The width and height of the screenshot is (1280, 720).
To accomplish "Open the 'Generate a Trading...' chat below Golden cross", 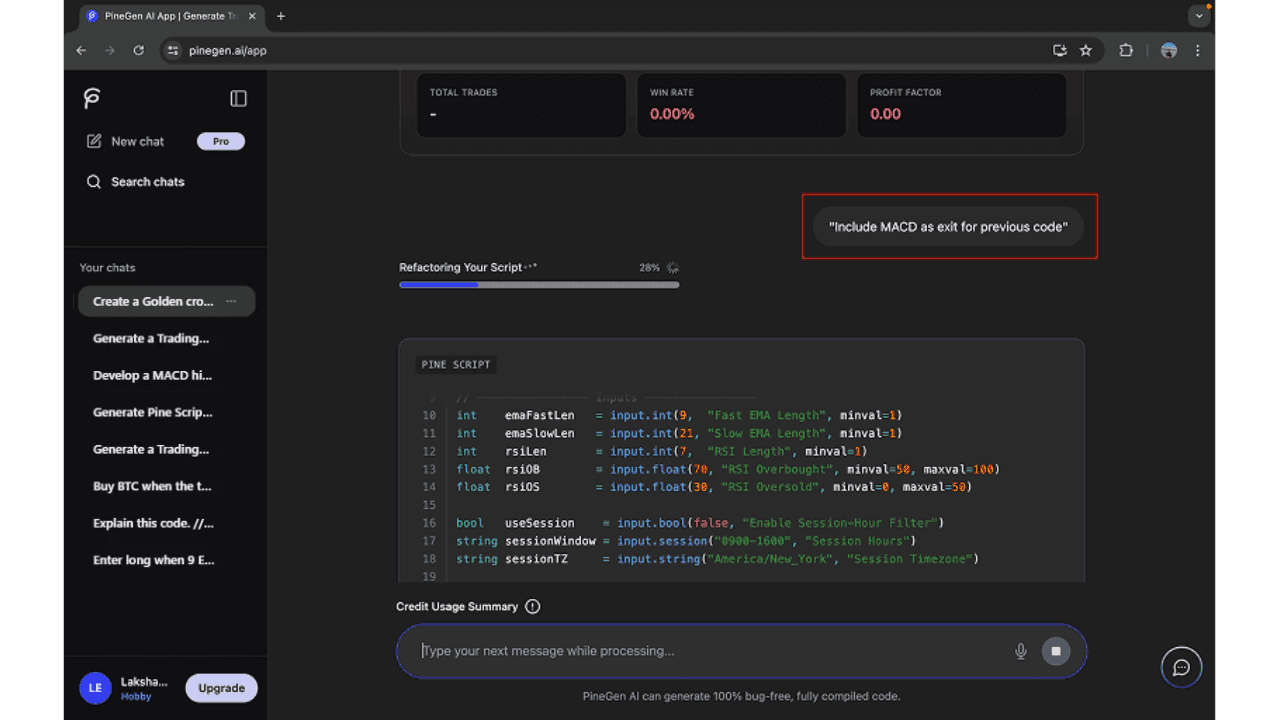I will [x=151, y=338].
